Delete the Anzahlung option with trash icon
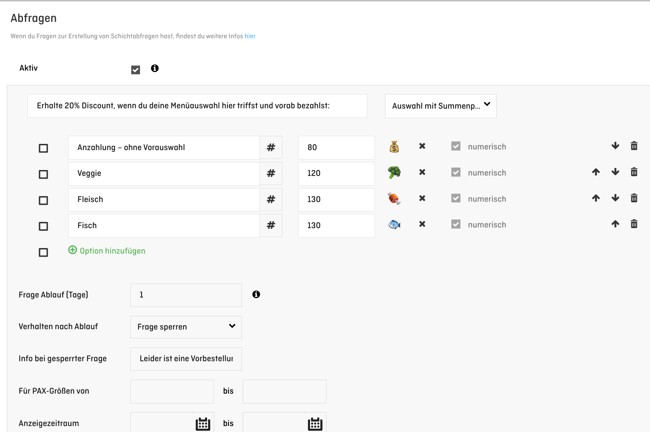Image resolution: width=650 pixels, height=432 pixels. tap(634, 146)
